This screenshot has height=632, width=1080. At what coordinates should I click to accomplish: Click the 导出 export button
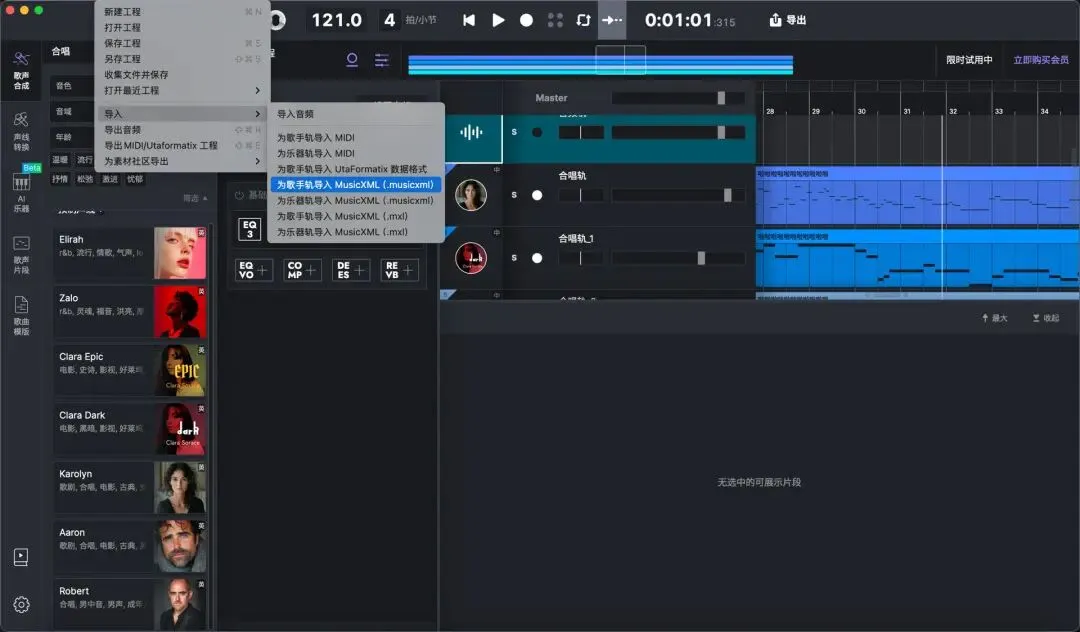point(787,20)
